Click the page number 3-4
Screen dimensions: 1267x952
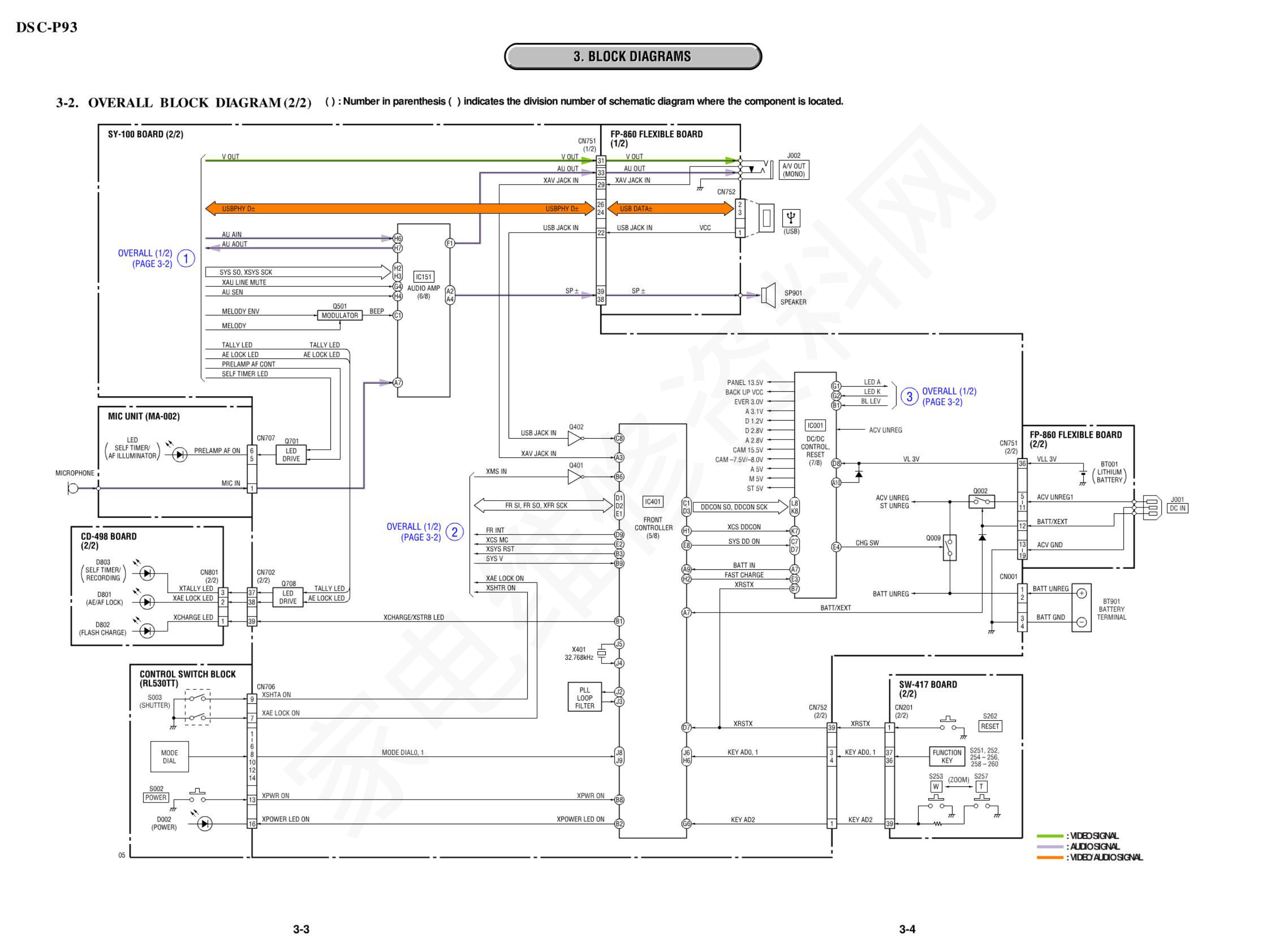pyautogui.click(x=907, y=929)
